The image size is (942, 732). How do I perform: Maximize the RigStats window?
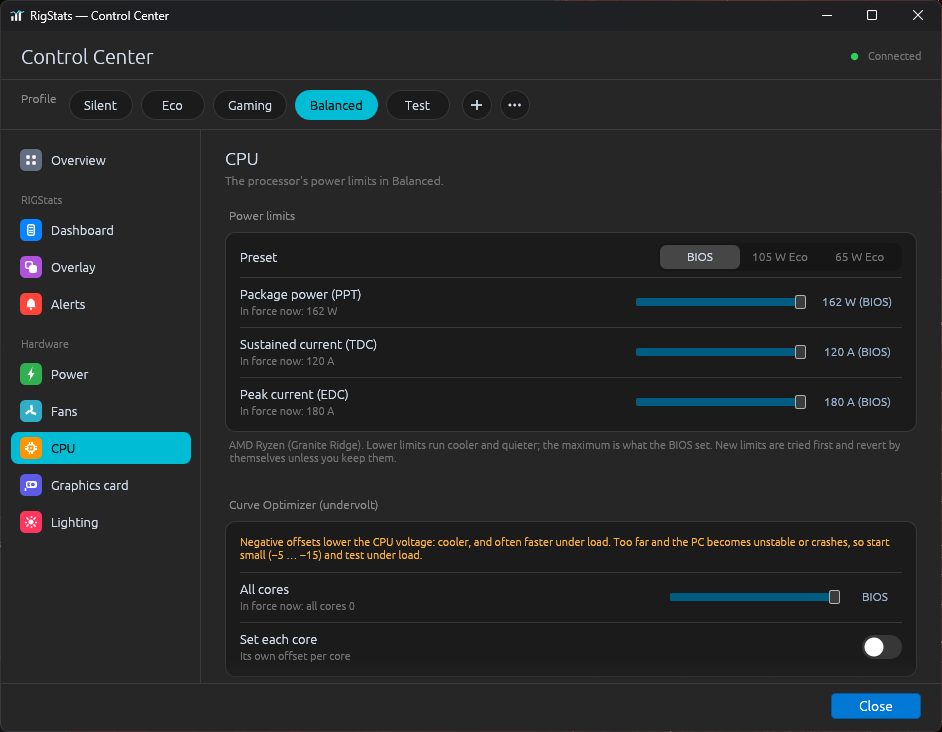[x=872, y=16]
